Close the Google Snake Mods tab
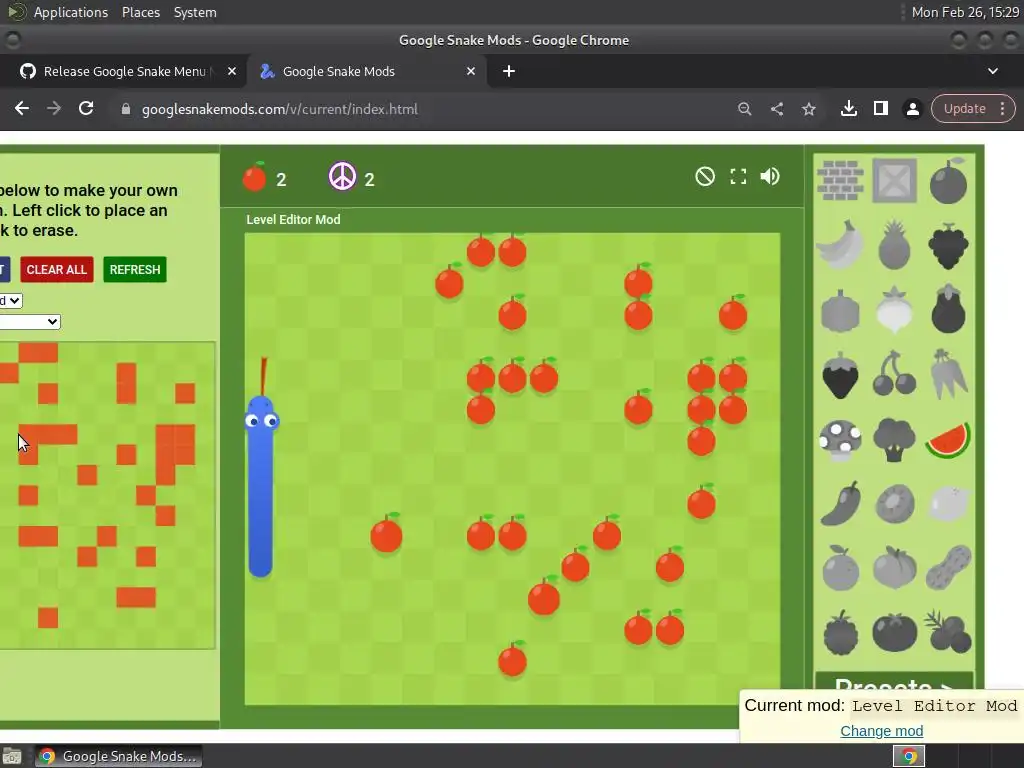Screen dimensions: 1024x768 [x=471, y=71]
